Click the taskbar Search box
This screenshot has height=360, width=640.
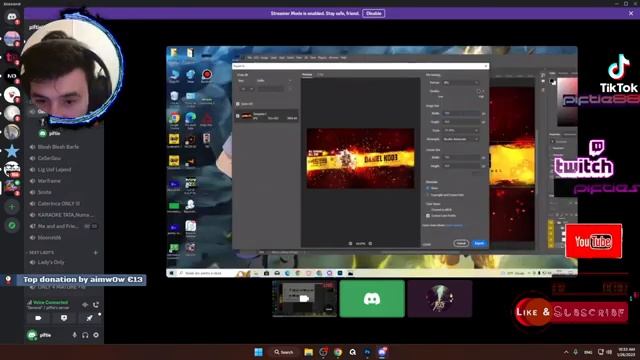click(284, 352)
